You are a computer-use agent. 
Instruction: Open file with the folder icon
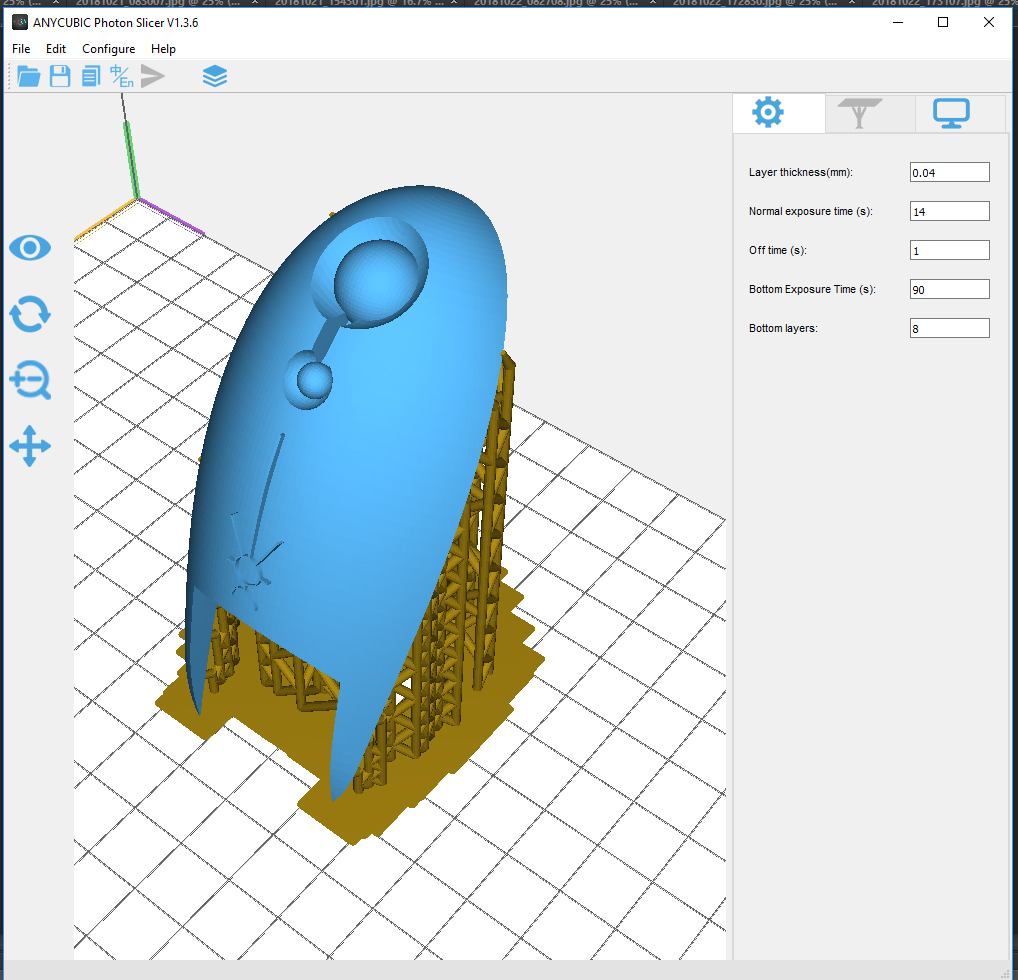coord(29,77)
